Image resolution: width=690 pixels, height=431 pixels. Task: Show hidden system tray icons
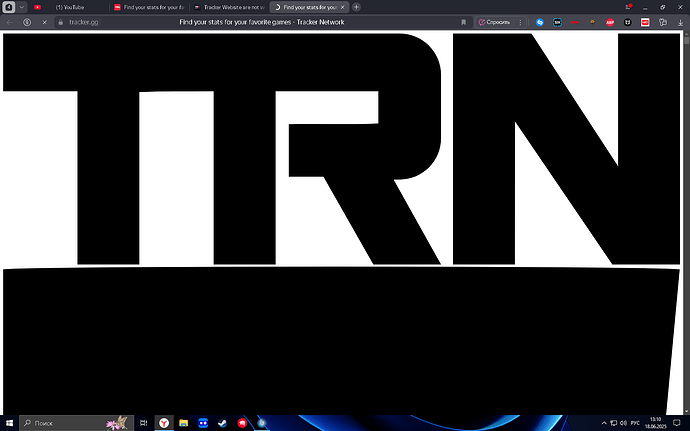pos(604,423)
